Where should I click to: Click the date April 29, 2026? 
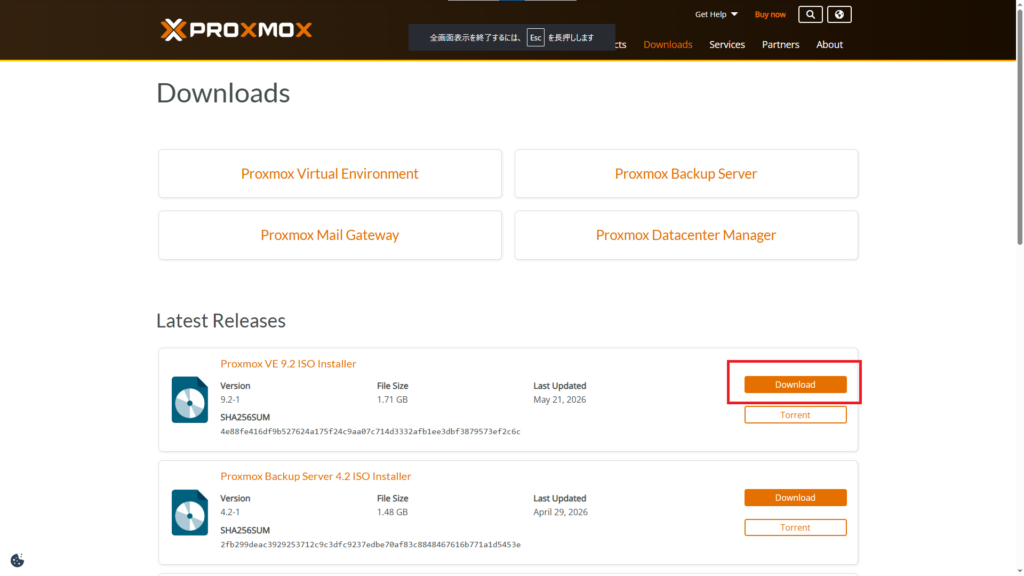[x=560, y=513]
